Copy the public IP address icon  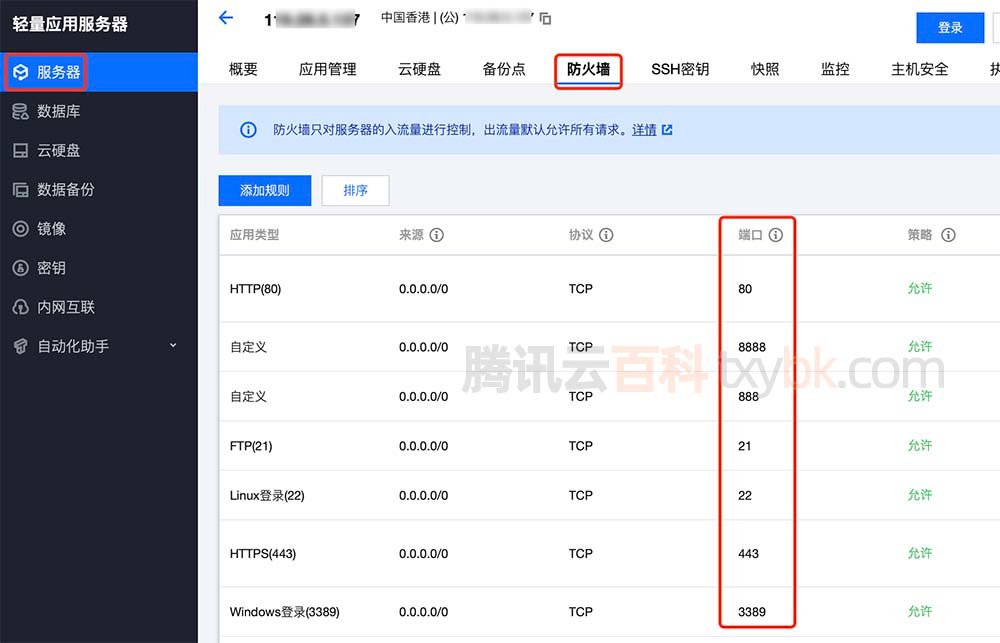545,18
